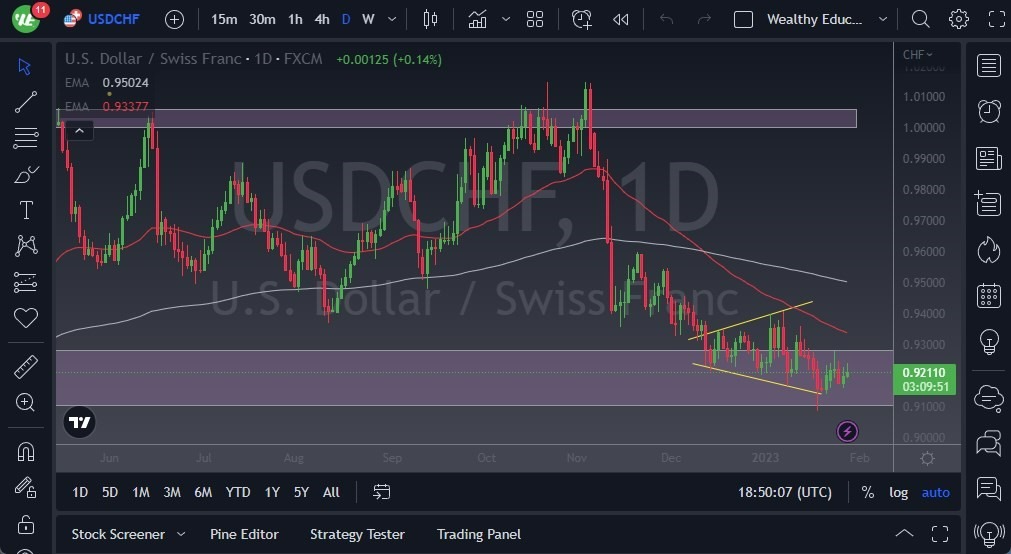Enter fullscreen mode from top toolbar
Screen dimensions: 1011x554
coord(996,19)
